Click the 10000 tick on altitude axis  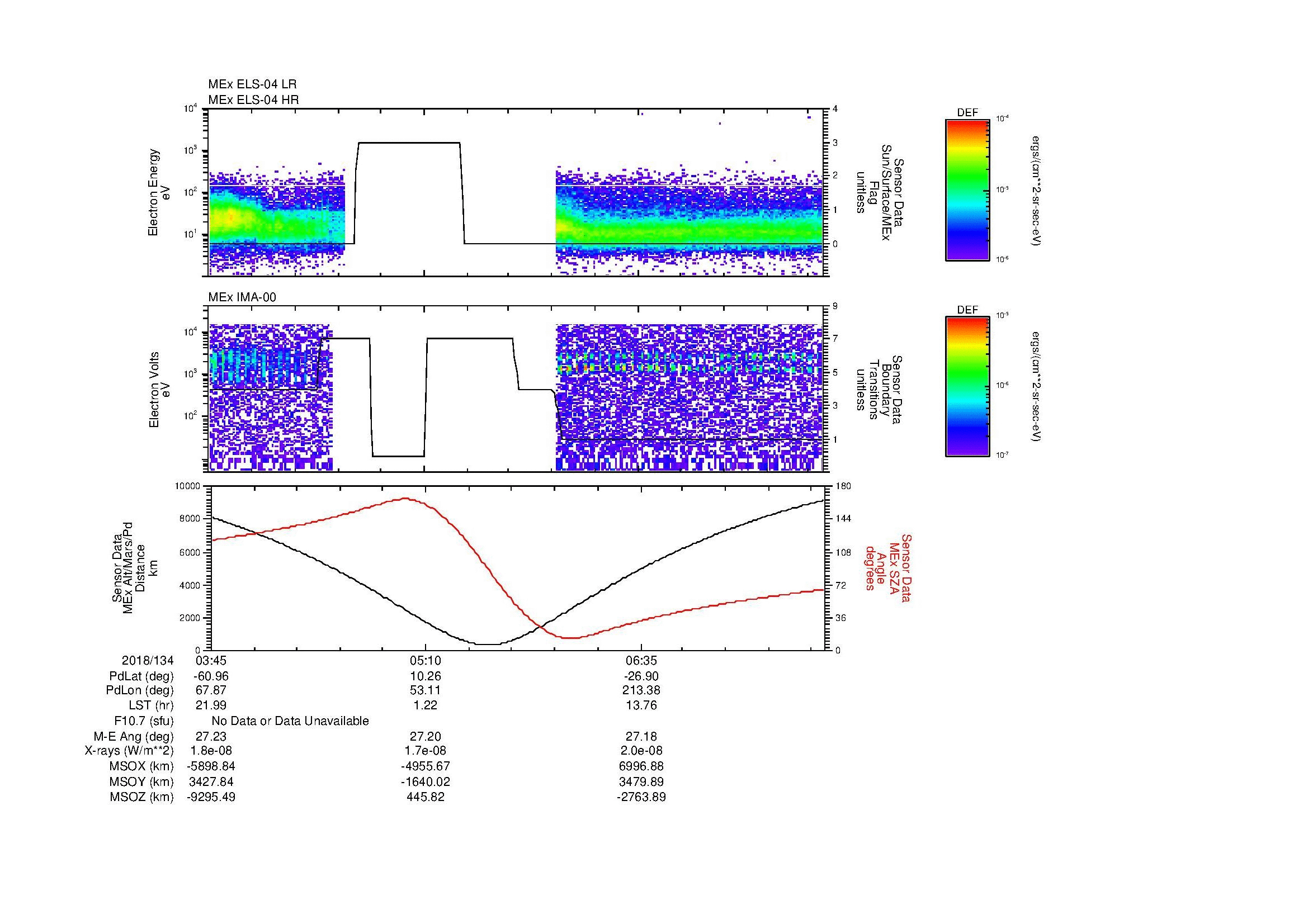coord(187,486)
